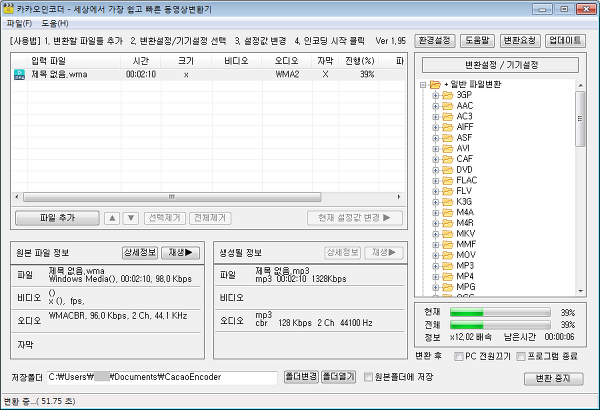Expand the 3GP tree node
Screen dimensions: 600x410
[x=435, y=95]
